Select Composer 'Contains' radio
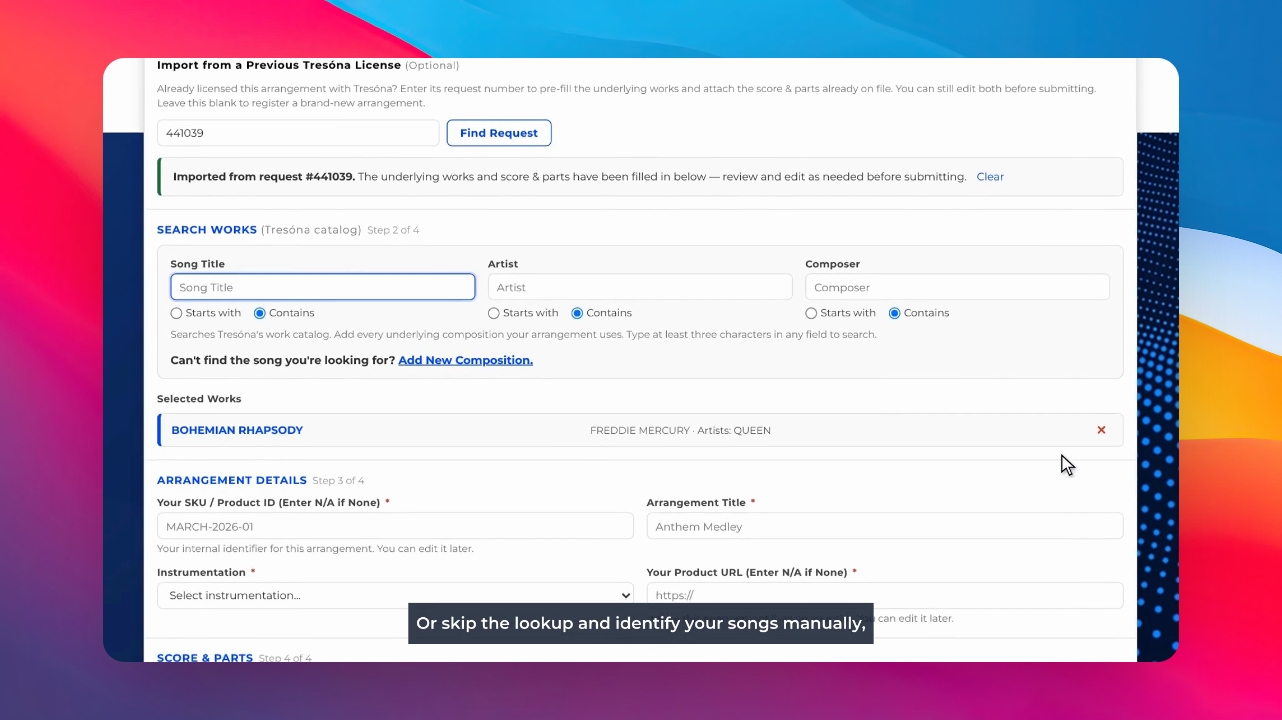 click(x=895, y=313)
